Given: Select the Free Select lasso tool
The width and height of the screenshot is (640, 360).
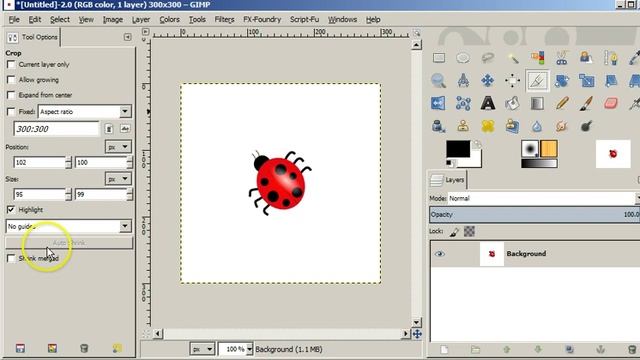Looking at the screenshot, I should click(x=488, y=58).
